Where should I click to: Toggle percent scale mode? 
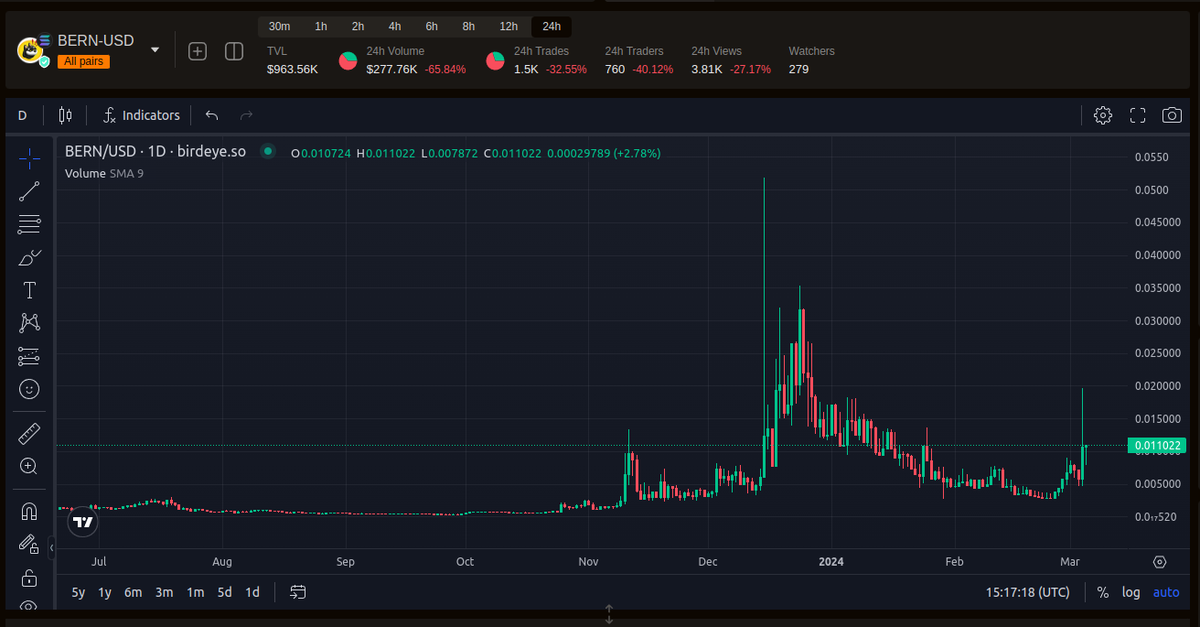[x=1103, y=592]
